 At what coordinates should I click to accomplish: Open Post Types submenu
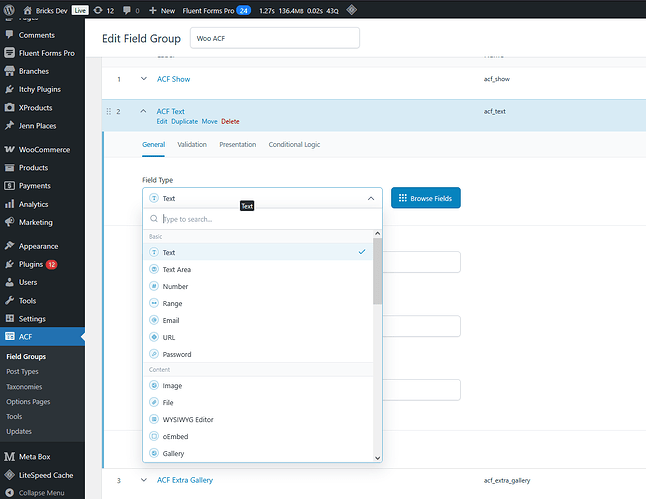click(22, 371)
